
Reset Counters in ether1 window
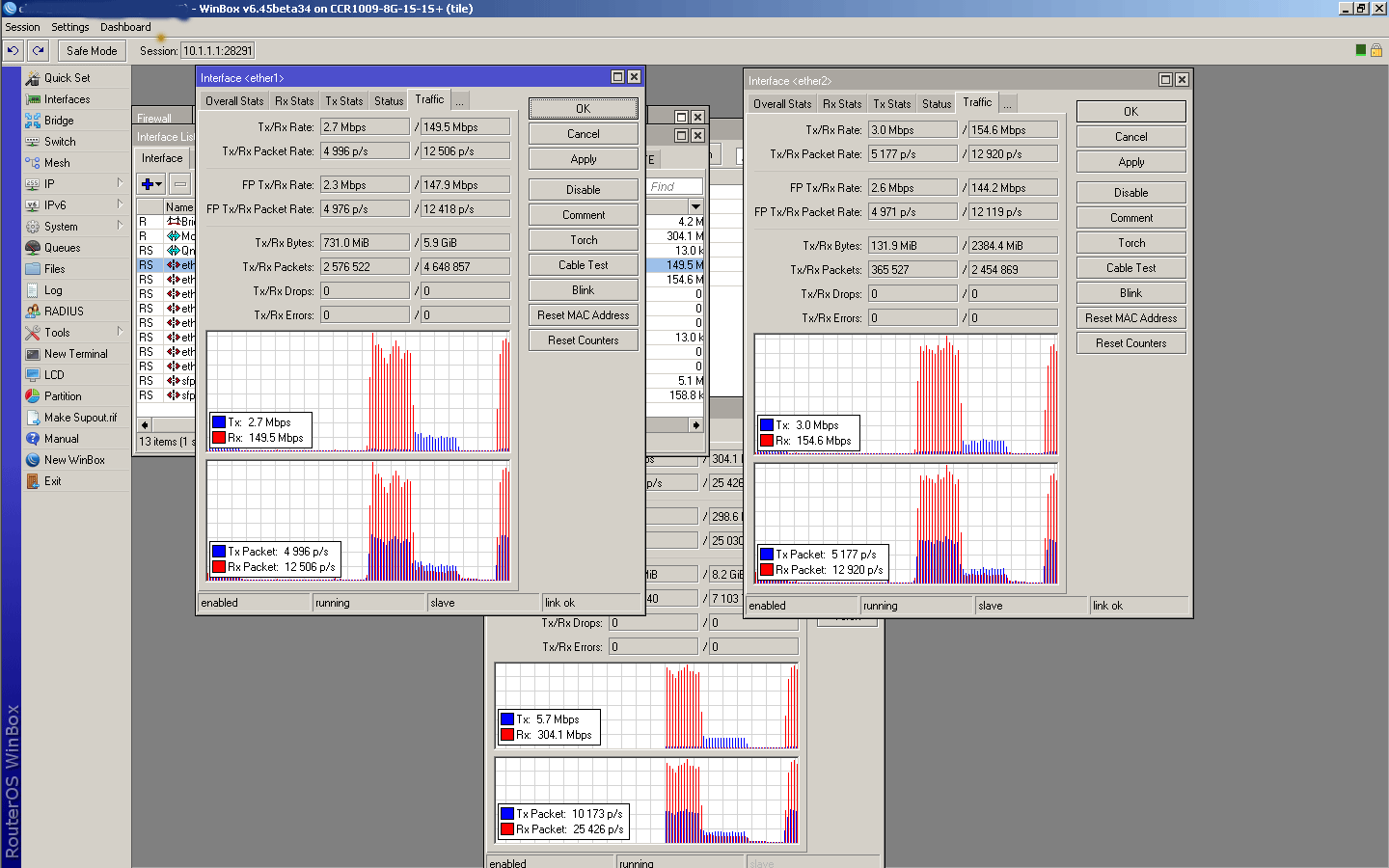point(584,340)
